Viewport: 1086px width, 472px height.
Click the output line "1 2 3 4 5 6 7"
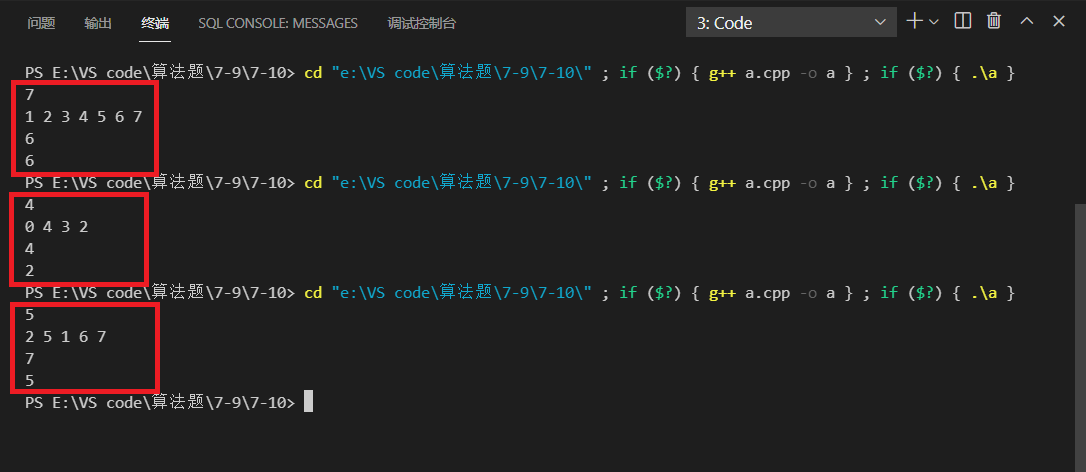pyautogui.click(x=84, y=117)
